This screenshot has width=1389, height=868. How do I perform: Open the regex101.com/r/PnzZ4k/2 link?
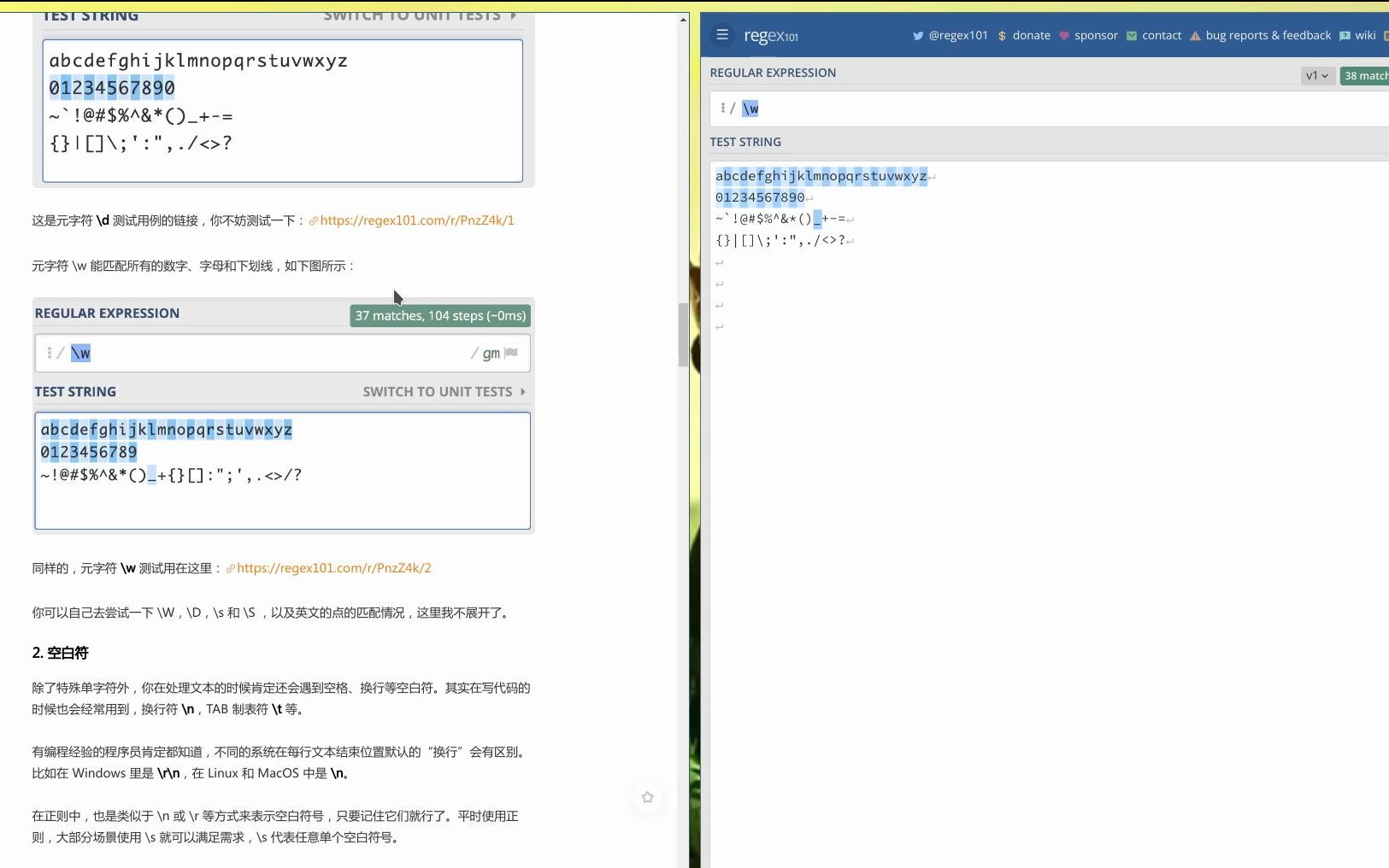coord(334,568)
